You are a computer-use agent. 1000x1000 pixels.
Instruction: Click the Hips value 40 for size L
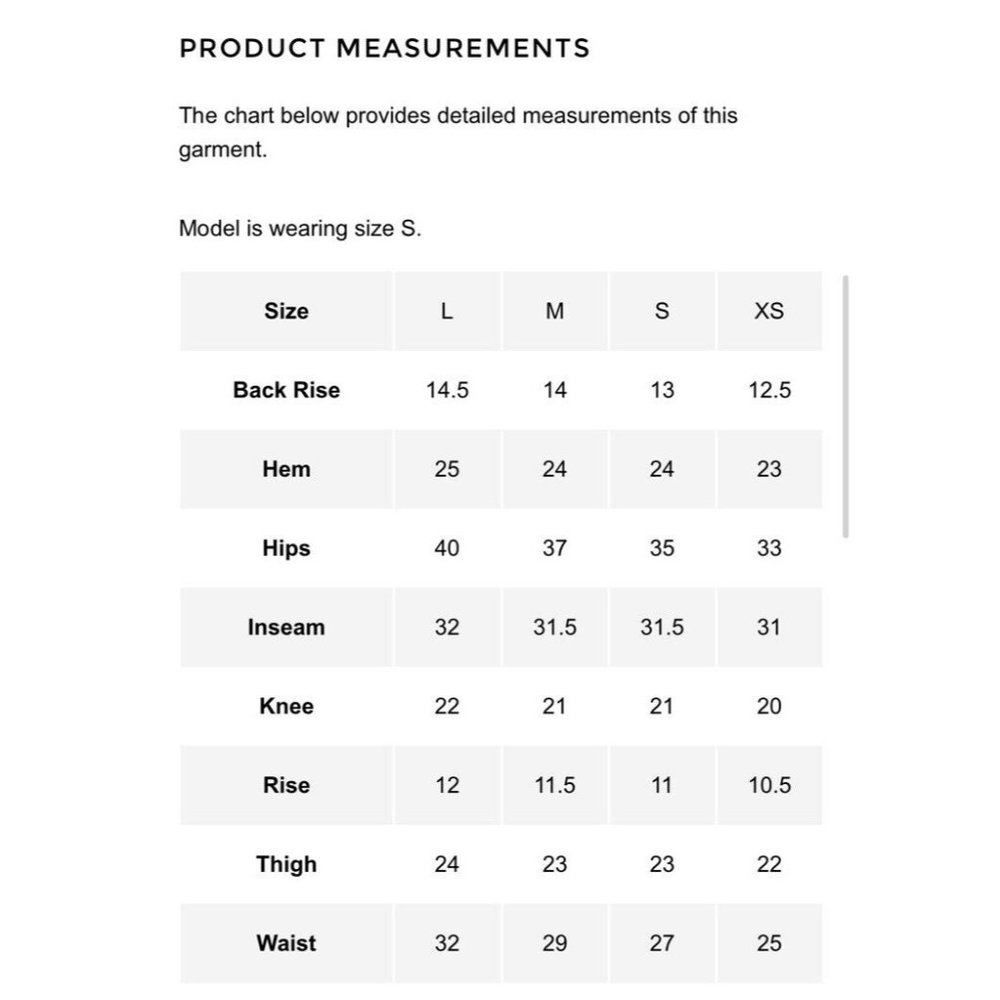[447, 548]
